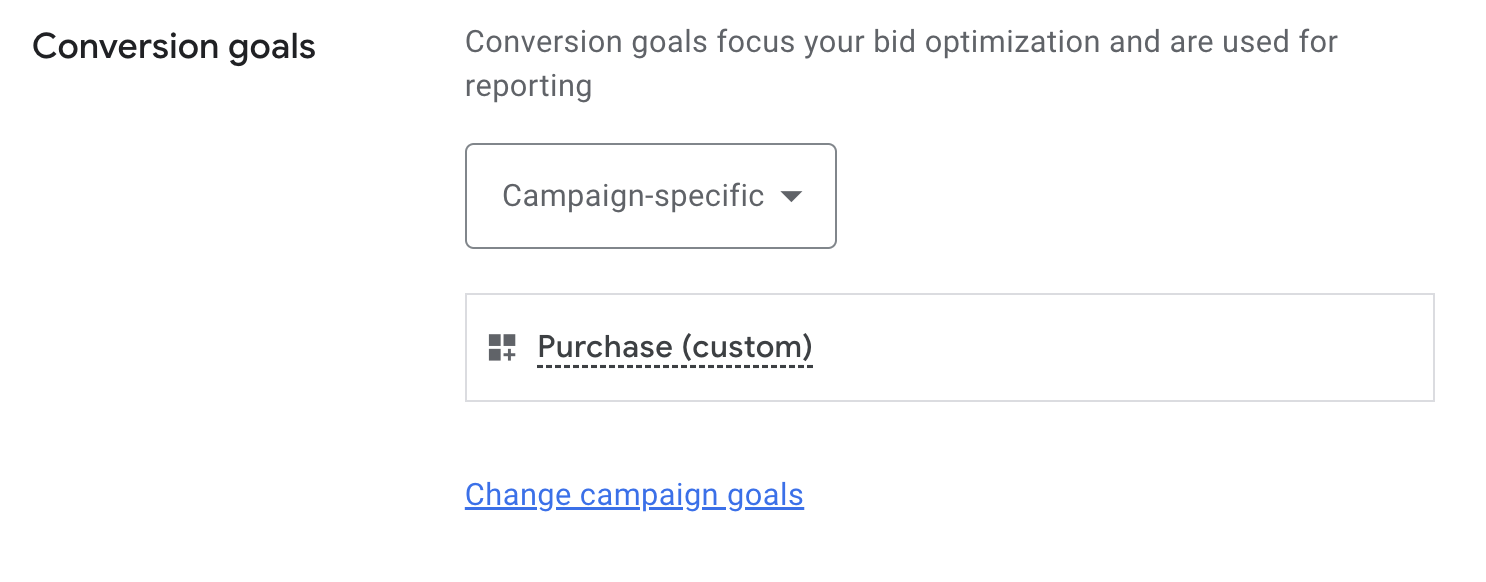Viewport: 1486px width, 582px height.
Task: Click the custom goal icon beside Purchase
Action: point(501,348)
